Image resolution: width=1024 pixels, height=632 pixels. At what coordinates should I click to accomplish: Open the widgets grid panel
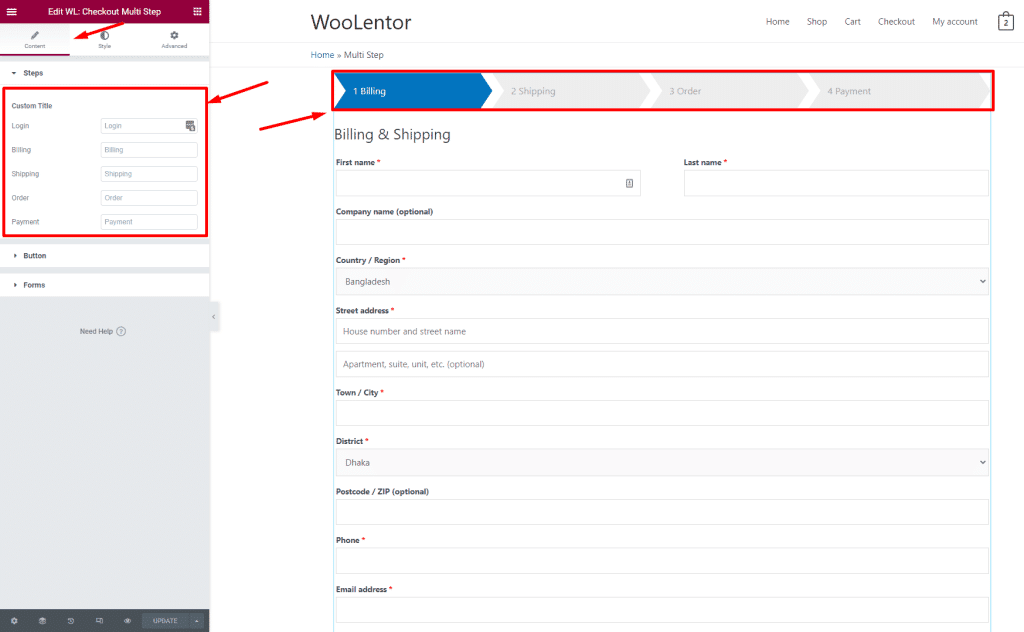pyautogui.click(x=197, y=11)
